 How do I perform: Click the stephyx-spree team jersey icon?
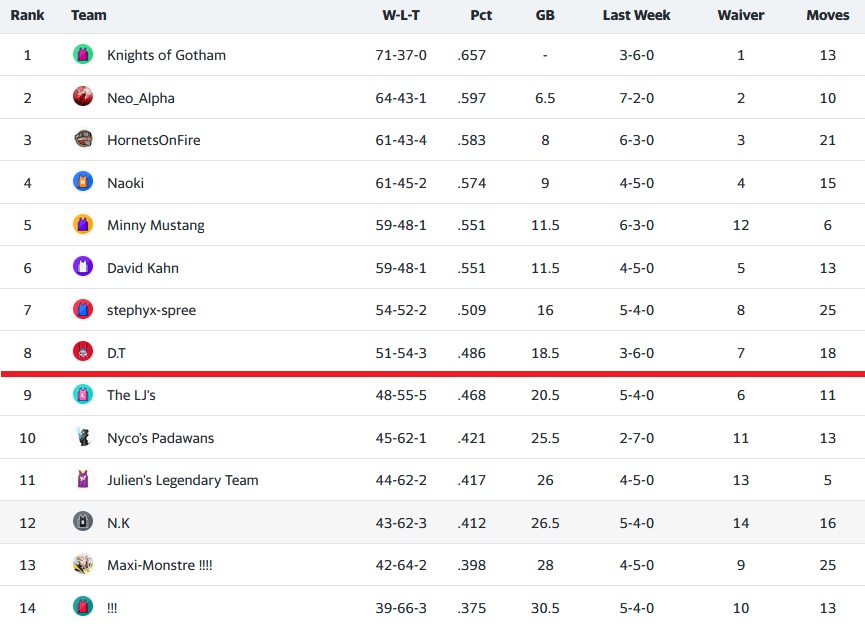tap(83, 310)
